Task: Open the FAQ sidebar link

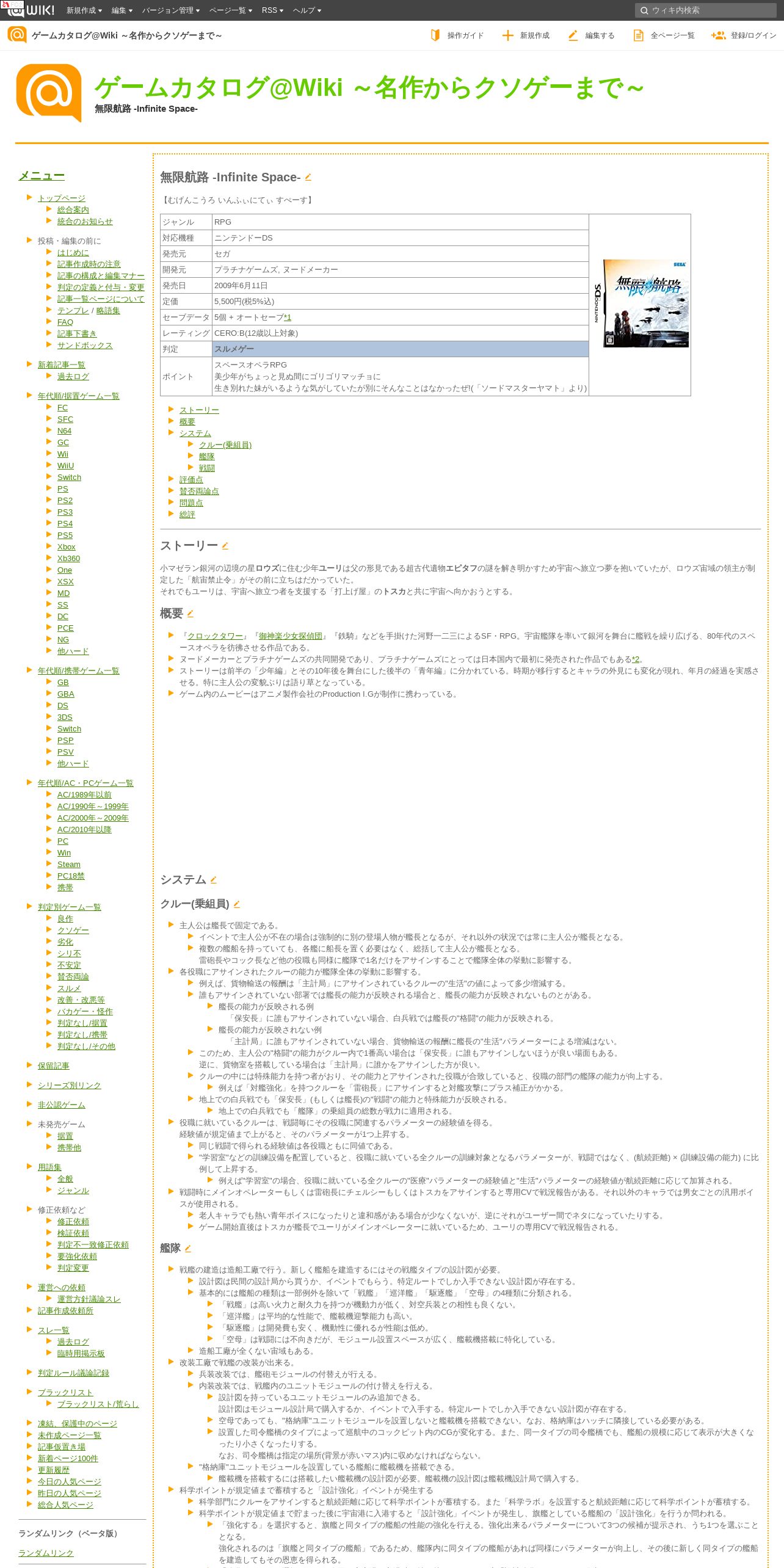Action: [65, 322]
